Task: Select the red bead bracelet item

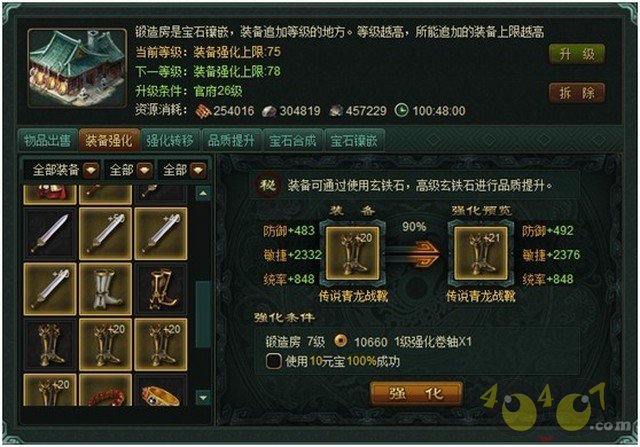Action: tap(105, 391)
